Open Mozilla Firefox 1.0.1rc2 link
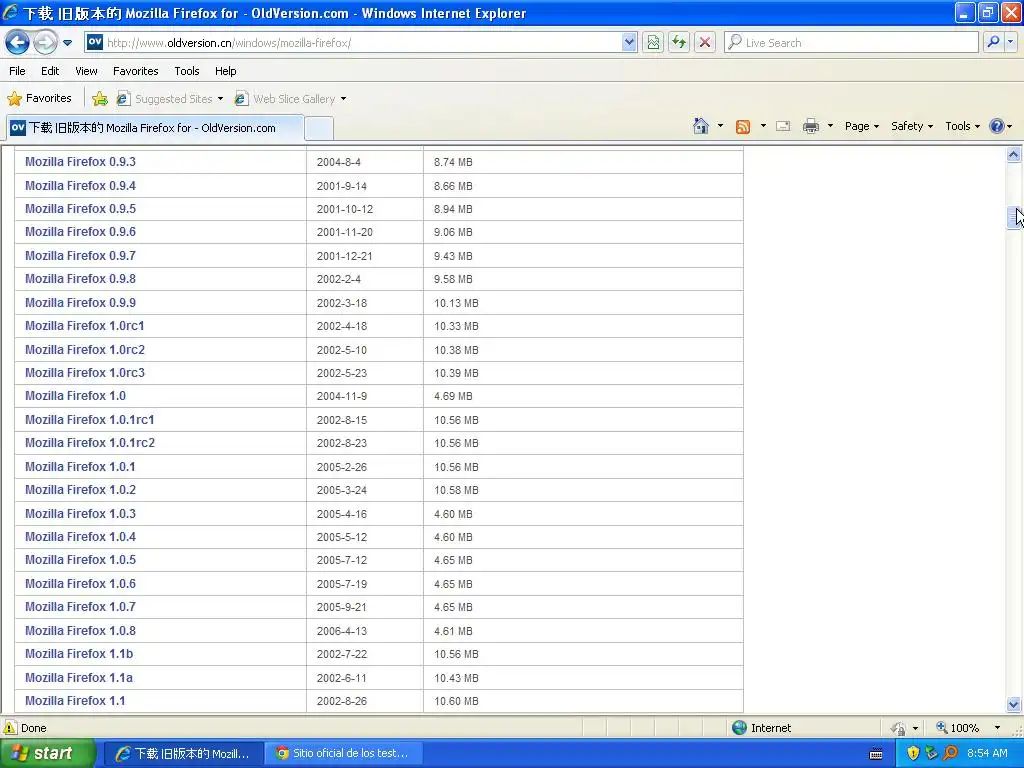Screen dimensions: 1024x768 tap(90, 443)
